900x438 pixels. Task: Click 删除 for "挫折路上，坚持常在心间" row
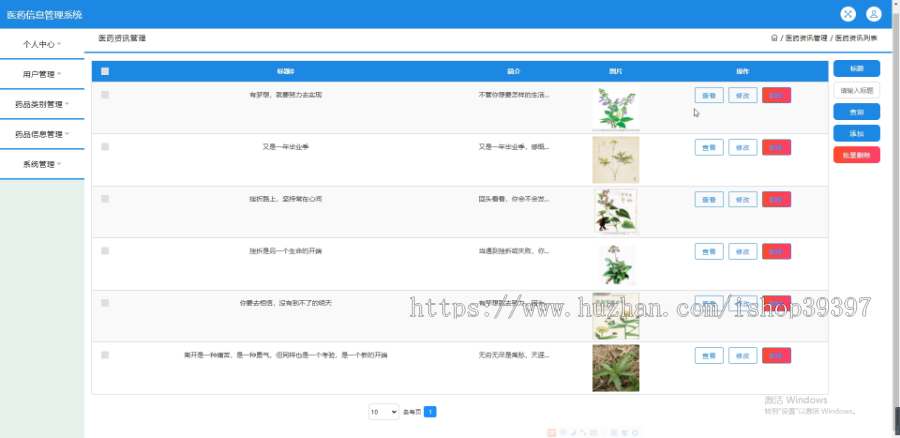tap(777, 199)
